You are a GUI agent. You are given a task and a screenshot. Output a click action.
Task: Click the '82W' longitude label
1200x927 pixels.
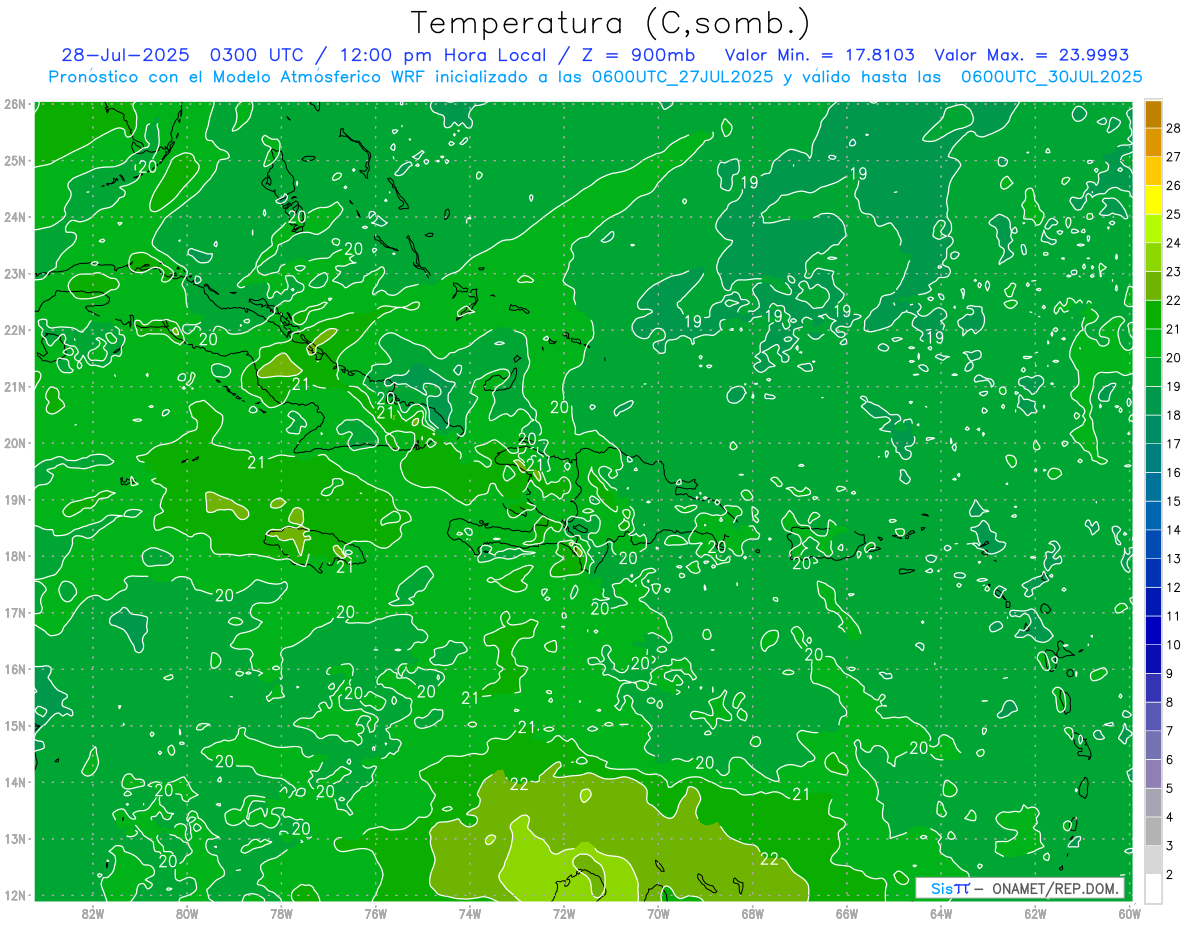93,913
